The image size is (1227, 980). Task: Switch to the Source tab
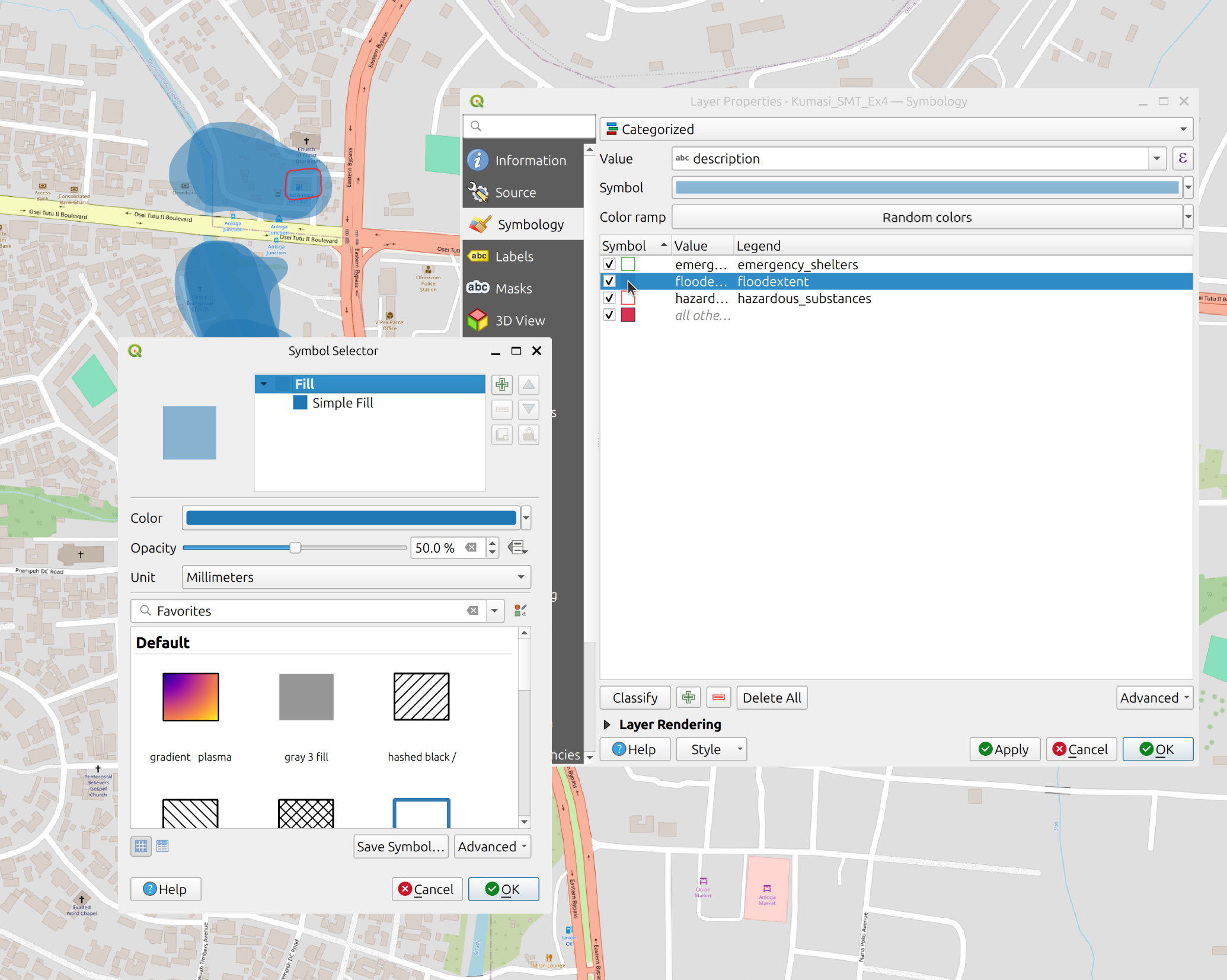coord(515,193)
